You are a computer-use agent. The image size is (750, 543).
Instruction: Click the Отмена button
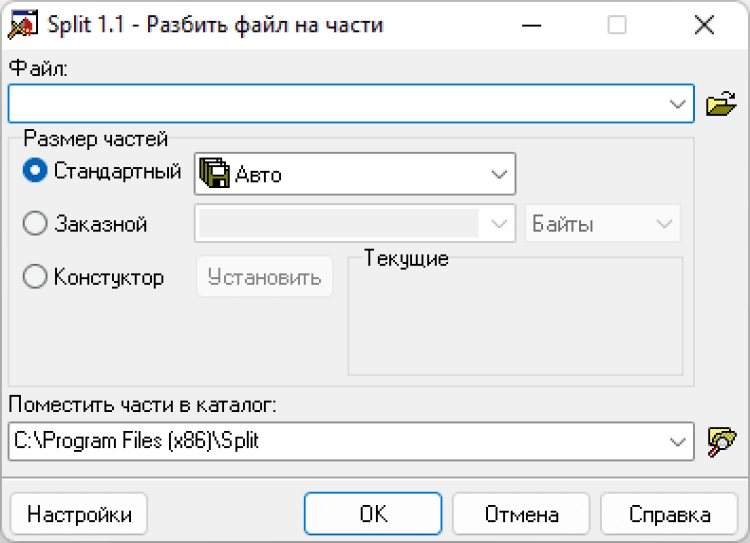pos(521,514)
